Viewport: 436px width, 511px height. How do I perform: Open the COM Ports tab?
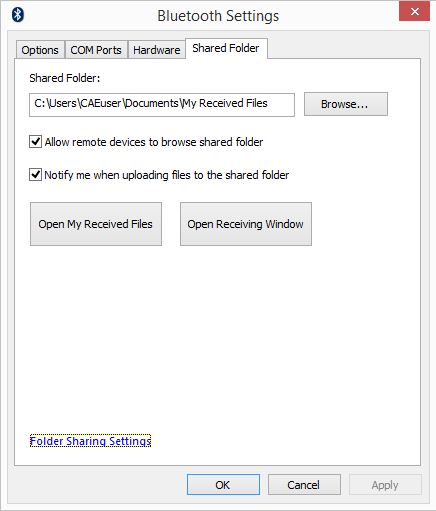coord(96,50)
